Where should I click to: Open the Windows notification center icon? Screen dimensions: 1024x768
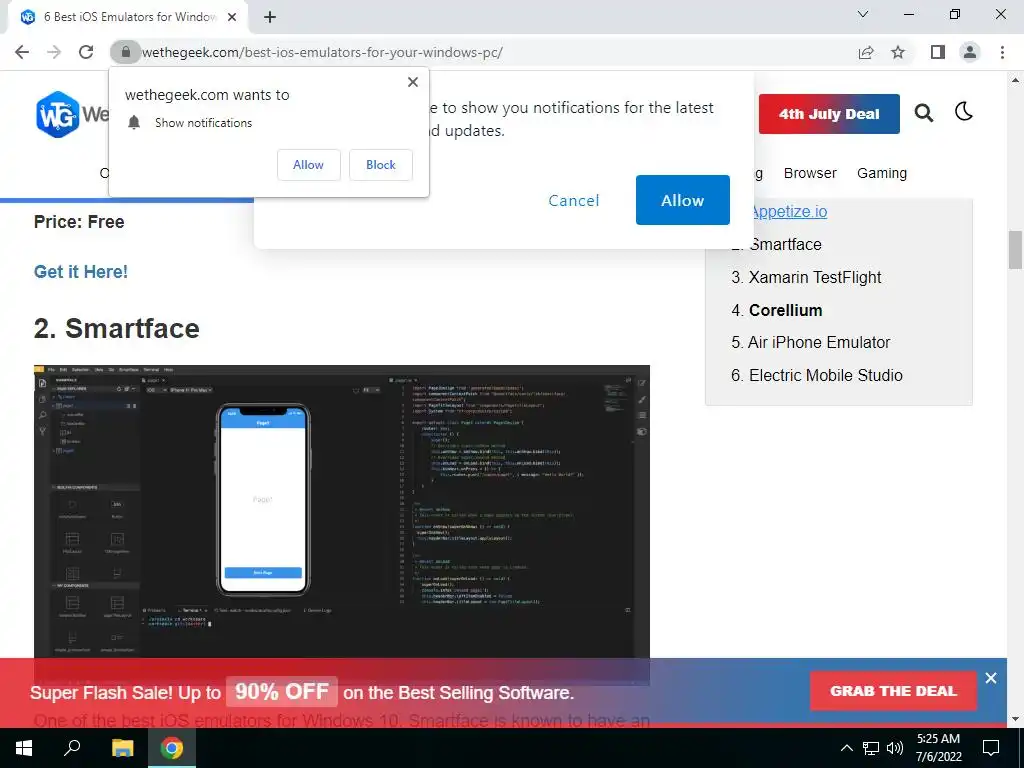(991, 748)
